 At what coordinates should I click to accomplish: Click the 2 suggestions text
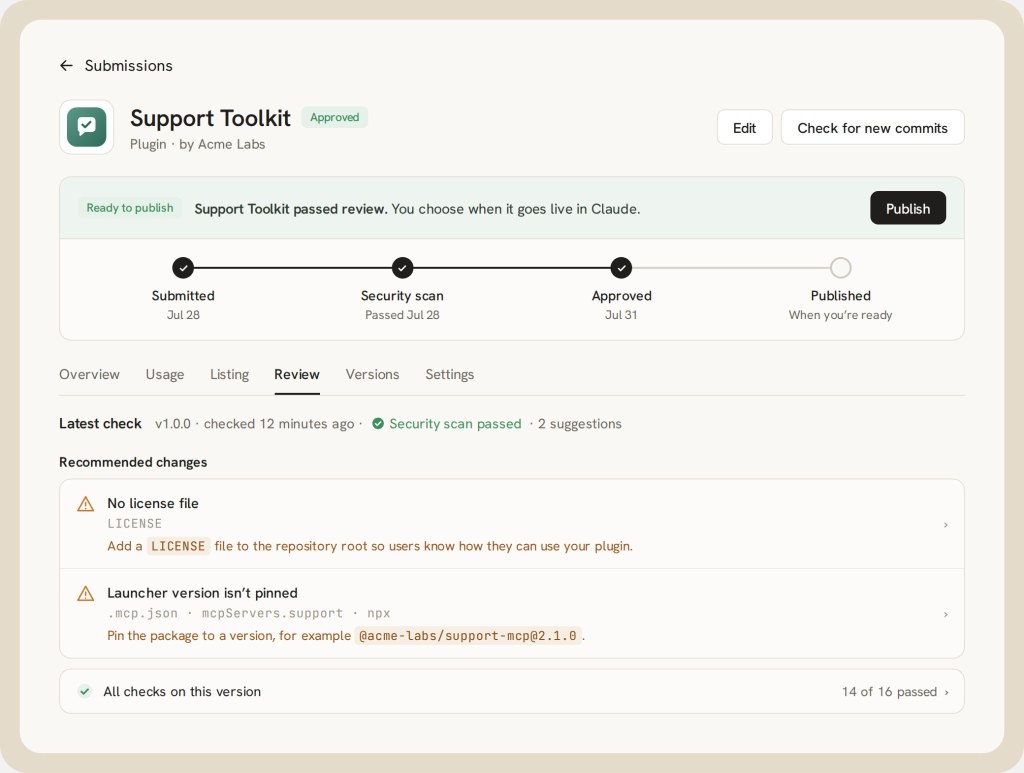579,424
